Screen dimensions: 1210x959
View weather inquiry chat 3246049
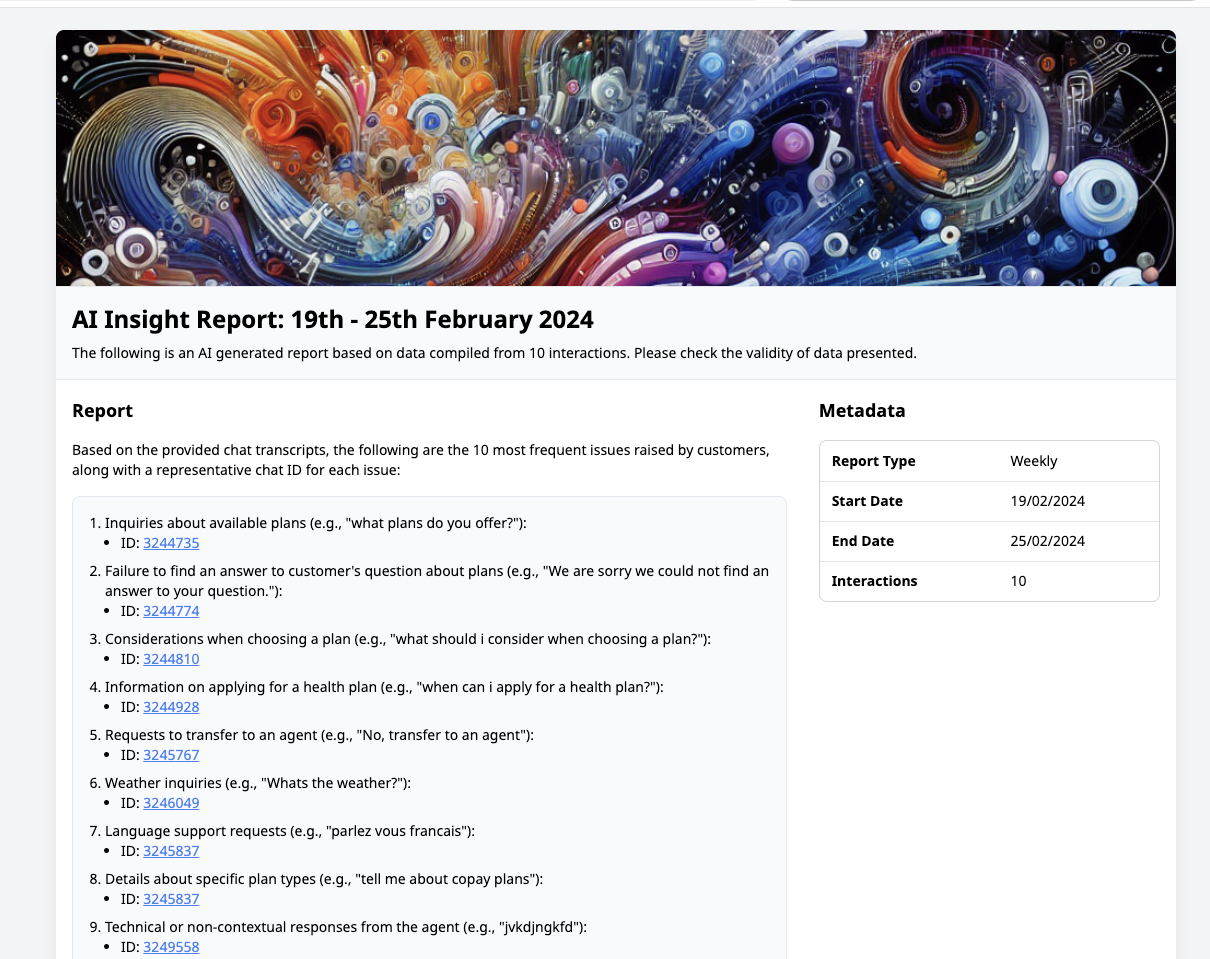171,803
